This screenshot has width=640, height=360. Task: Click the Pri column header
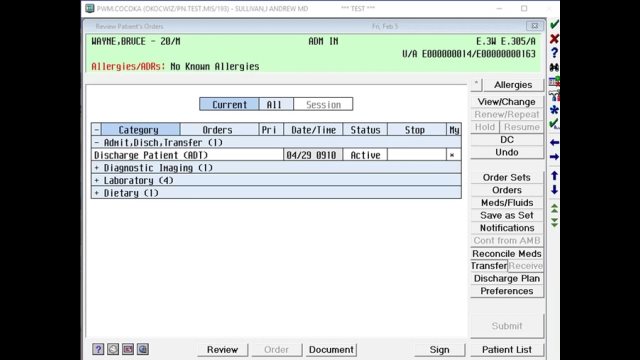click(x=271, y=130)
